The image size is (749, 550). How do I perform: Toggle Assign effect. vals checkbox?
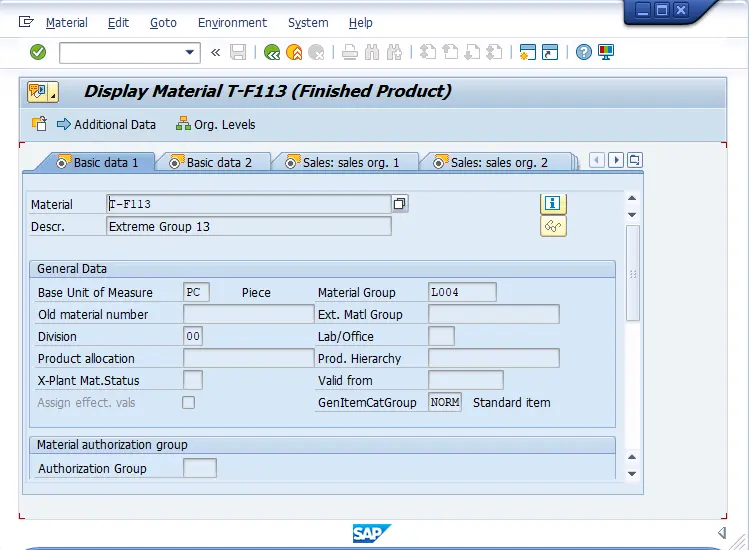(x=188, y=402)
